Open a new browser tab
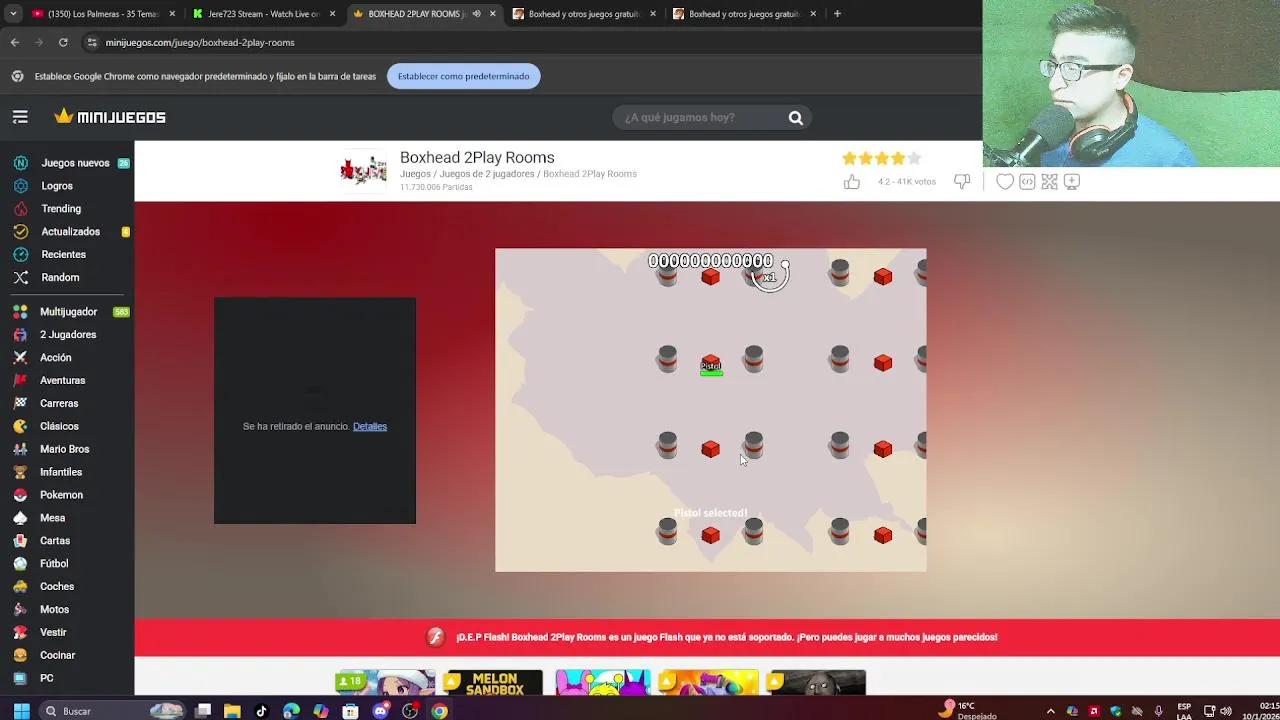 (x=837, y=14)
